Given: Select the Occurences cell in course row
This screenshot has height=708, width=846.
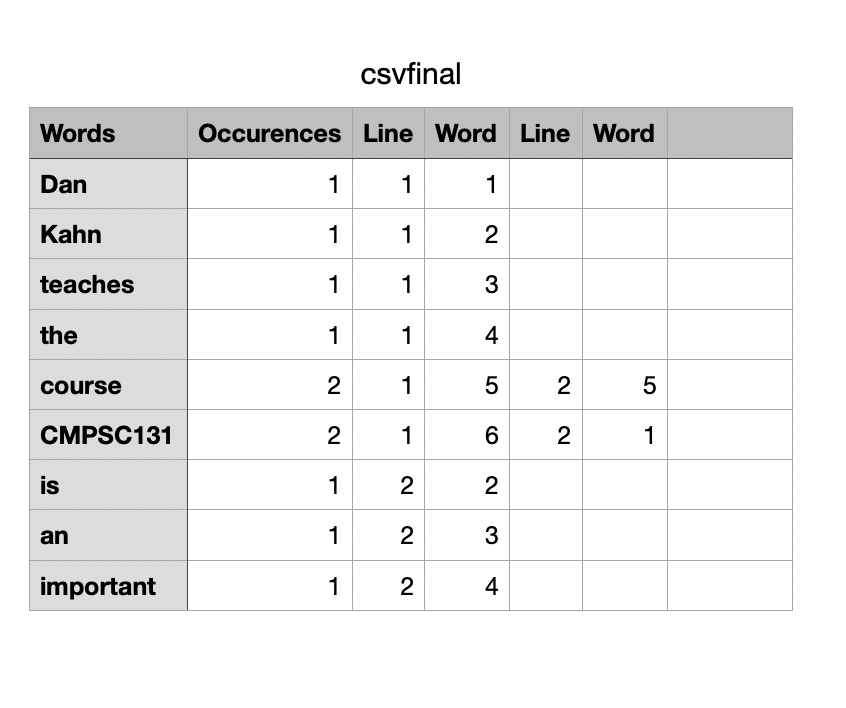Looking at the screenshot, I should click(x=269, y=385).
